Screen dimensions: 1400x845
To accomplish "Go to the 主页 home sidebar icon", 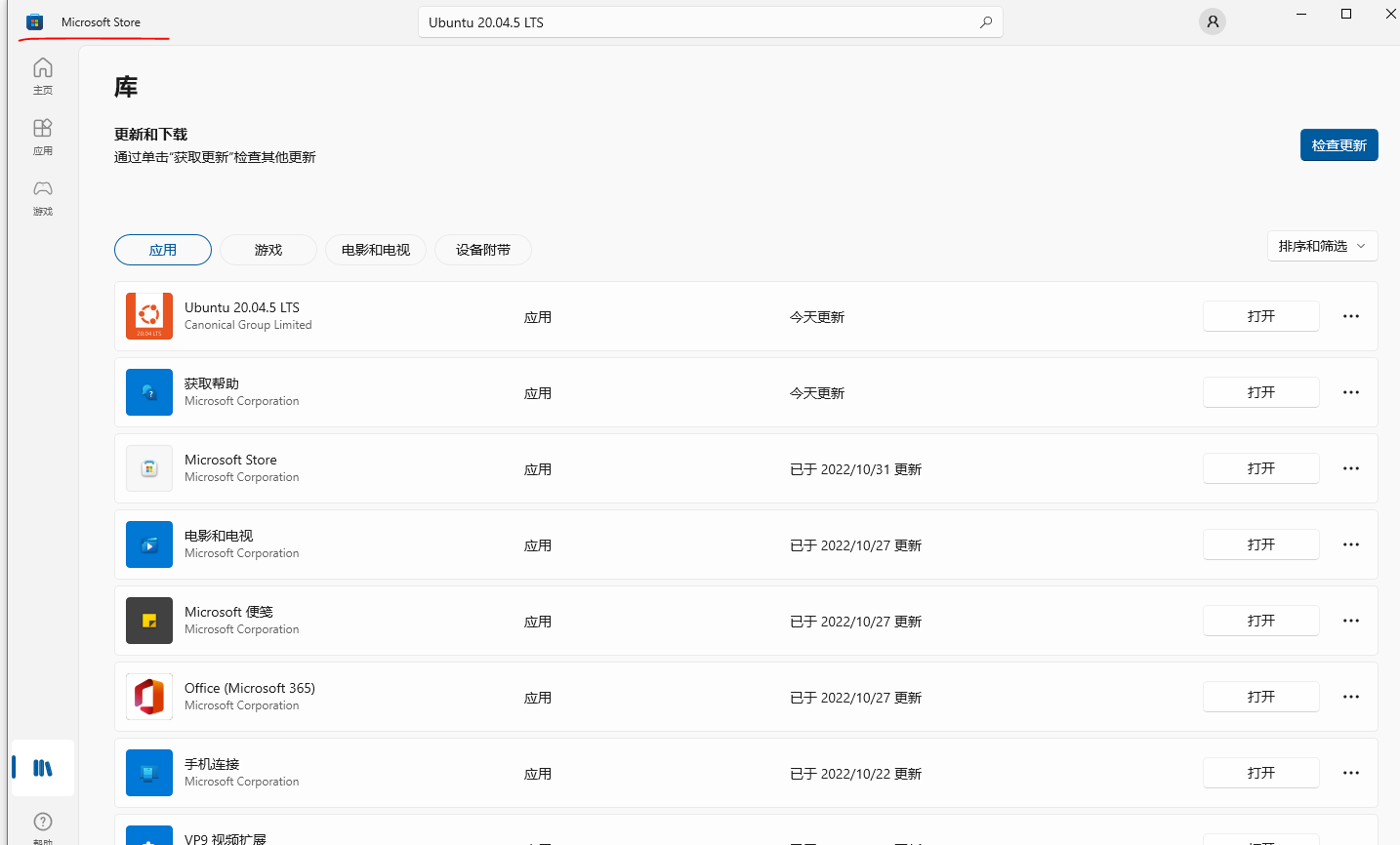I will point(43,76).
